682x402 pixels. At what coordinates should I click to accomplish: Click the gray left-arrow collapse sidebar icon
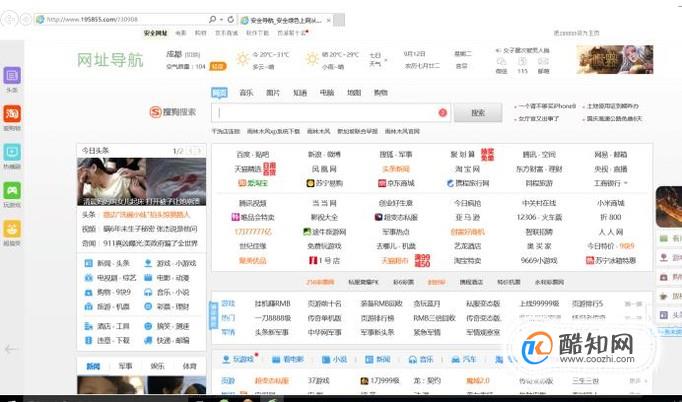11,349
